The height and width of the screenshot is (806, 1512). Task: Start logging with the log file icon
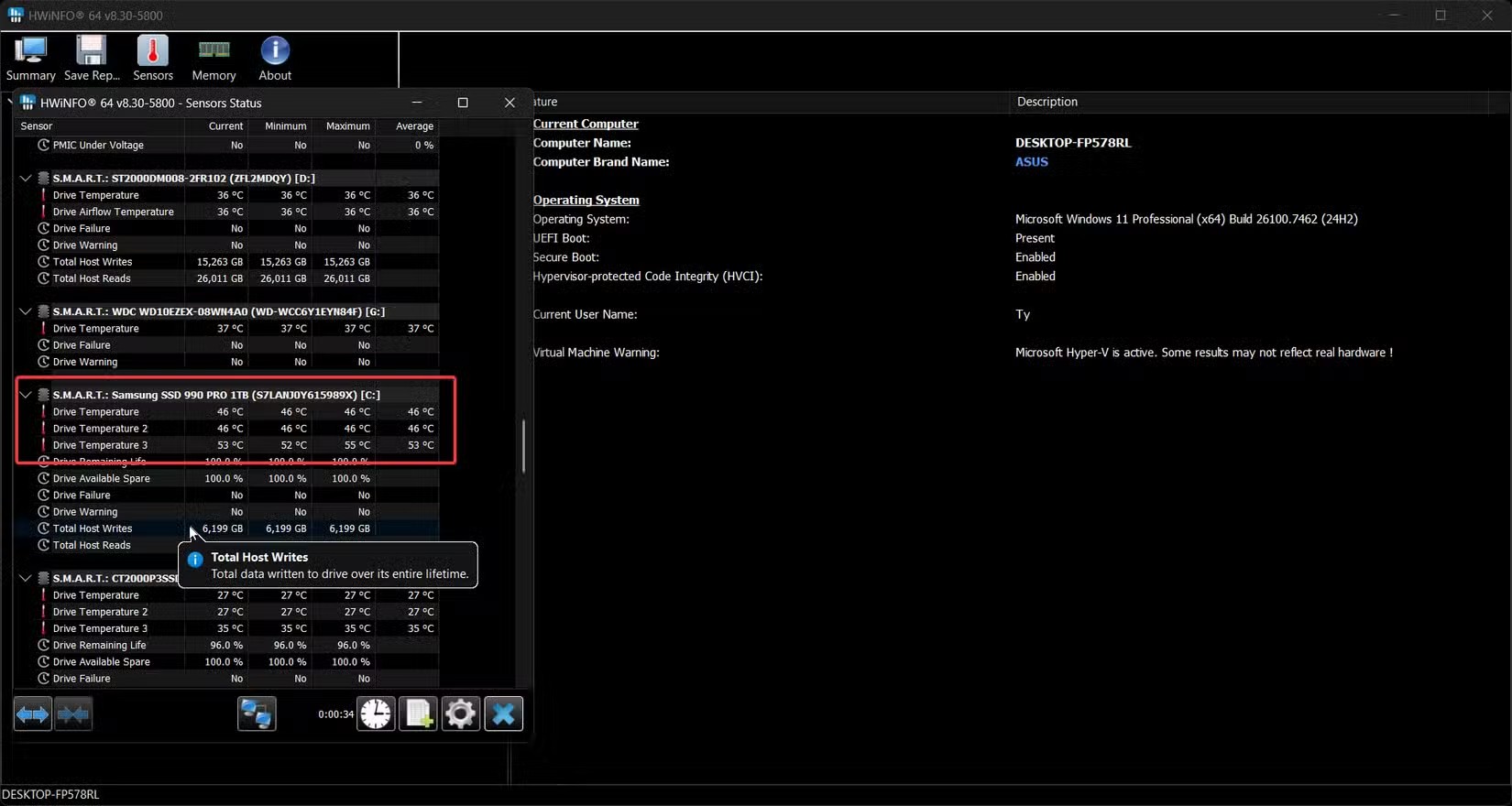(x=419, y=713)
